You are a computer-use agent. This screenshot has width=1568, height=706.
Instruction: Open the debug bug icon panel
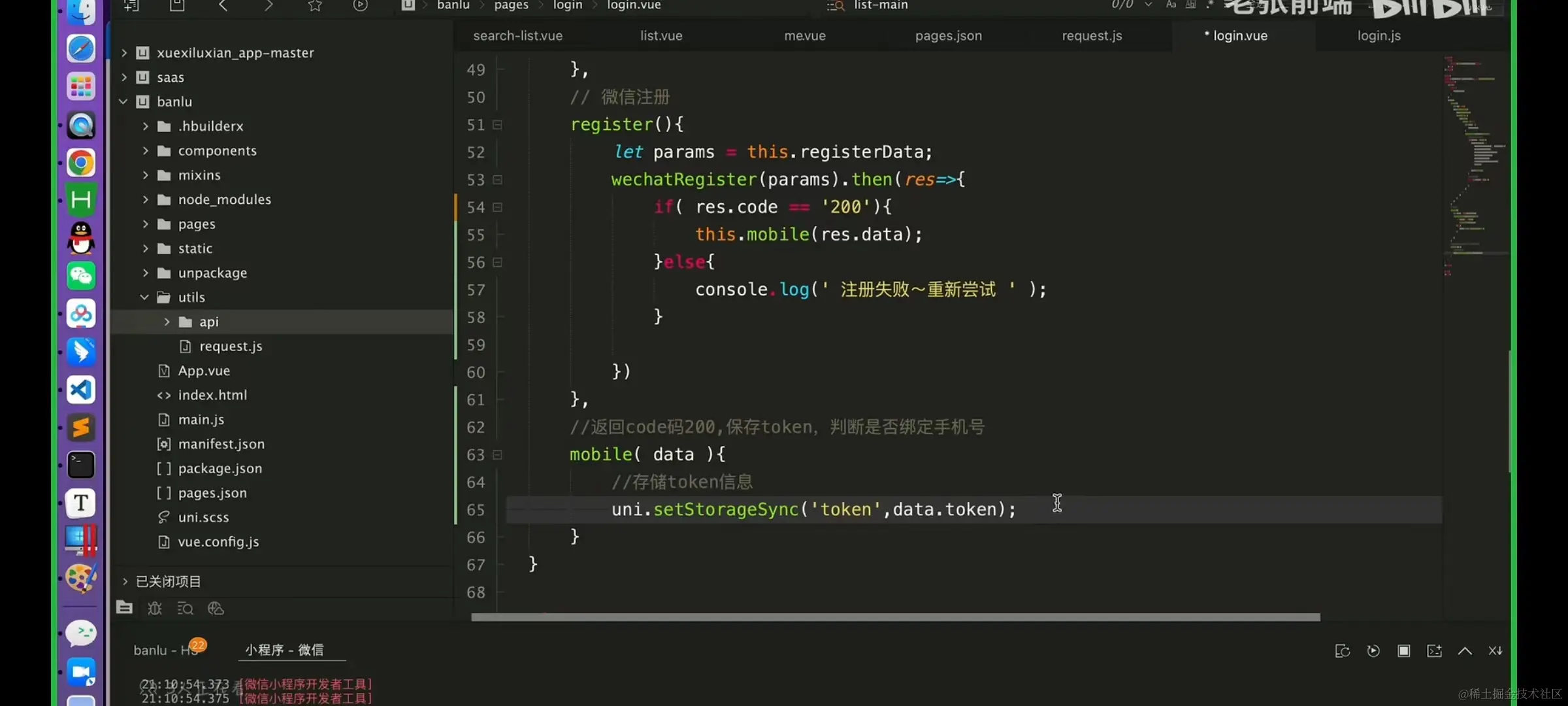coord(155,609)
